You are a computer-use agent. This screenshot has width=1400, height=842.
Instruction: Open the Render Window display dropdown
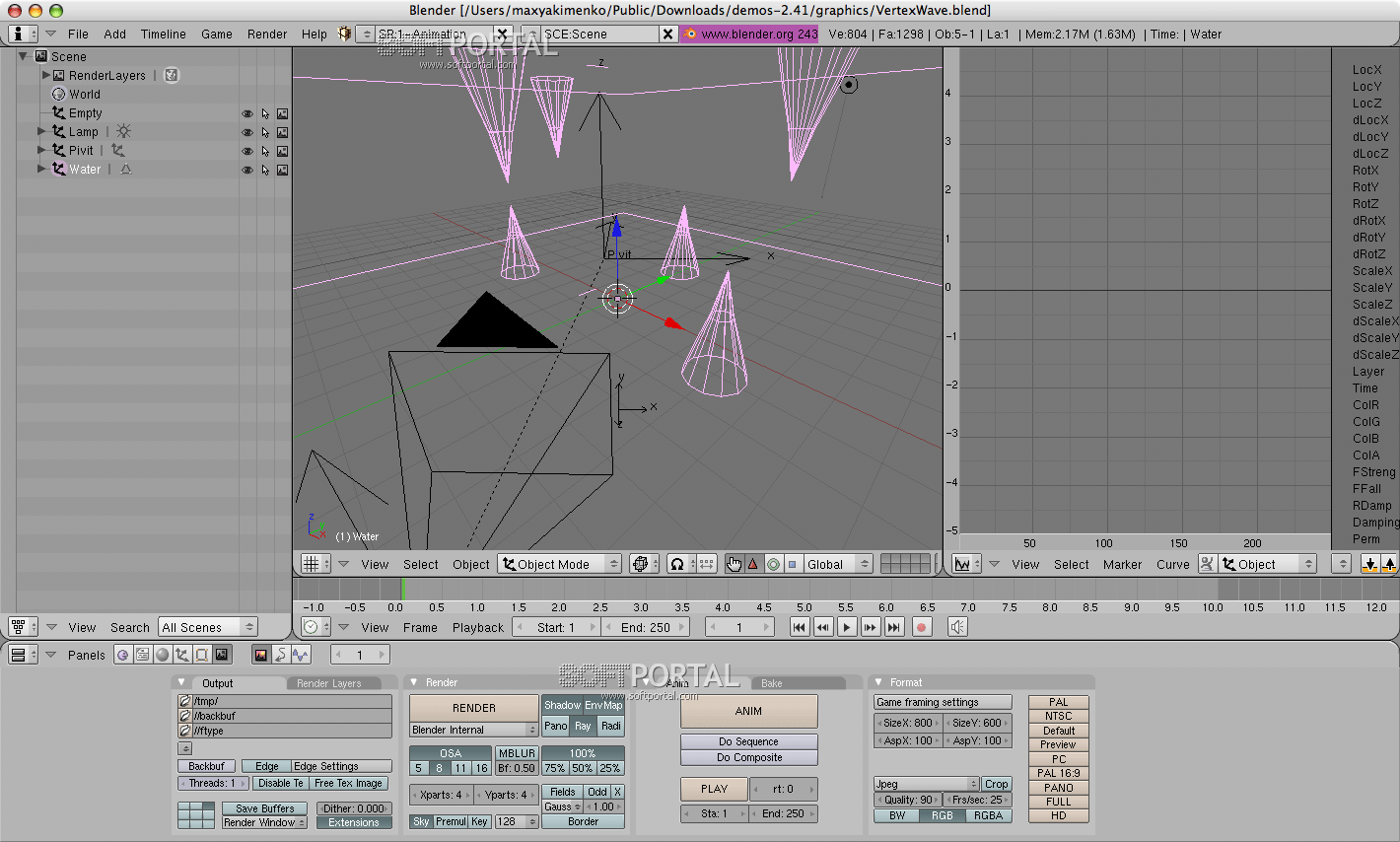click(263, 822)
